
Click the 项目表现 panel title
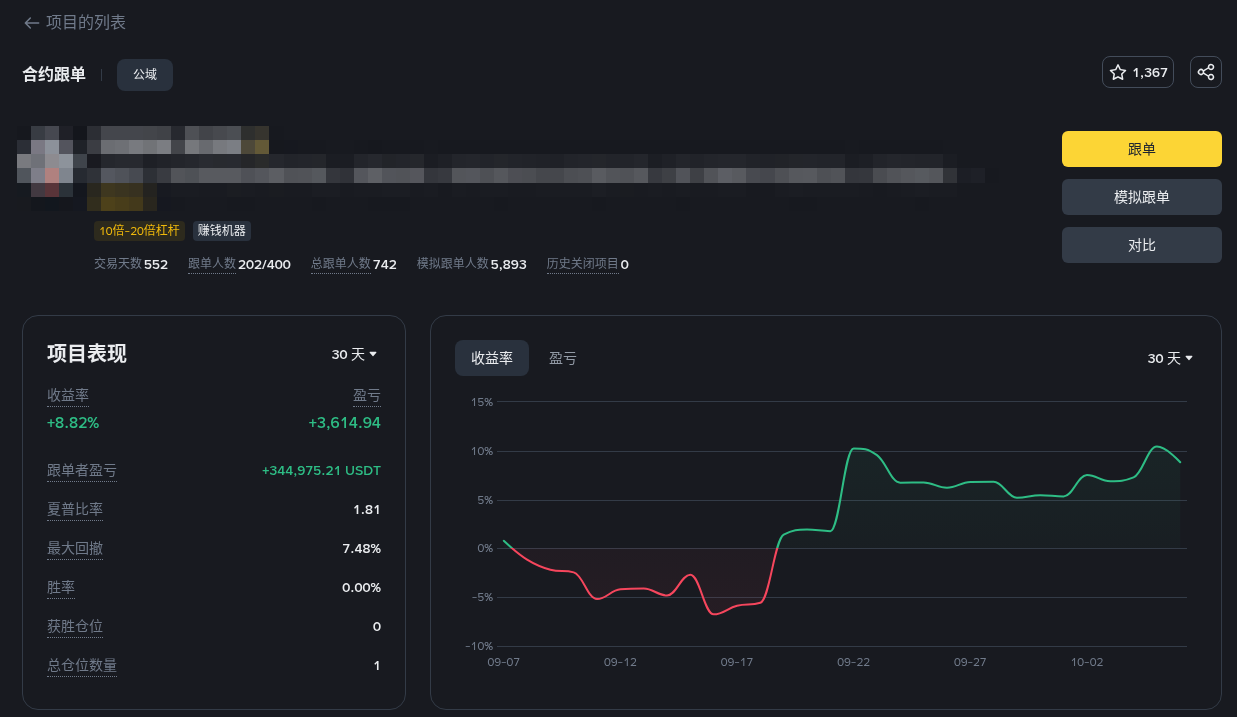[x=87, y=354]
